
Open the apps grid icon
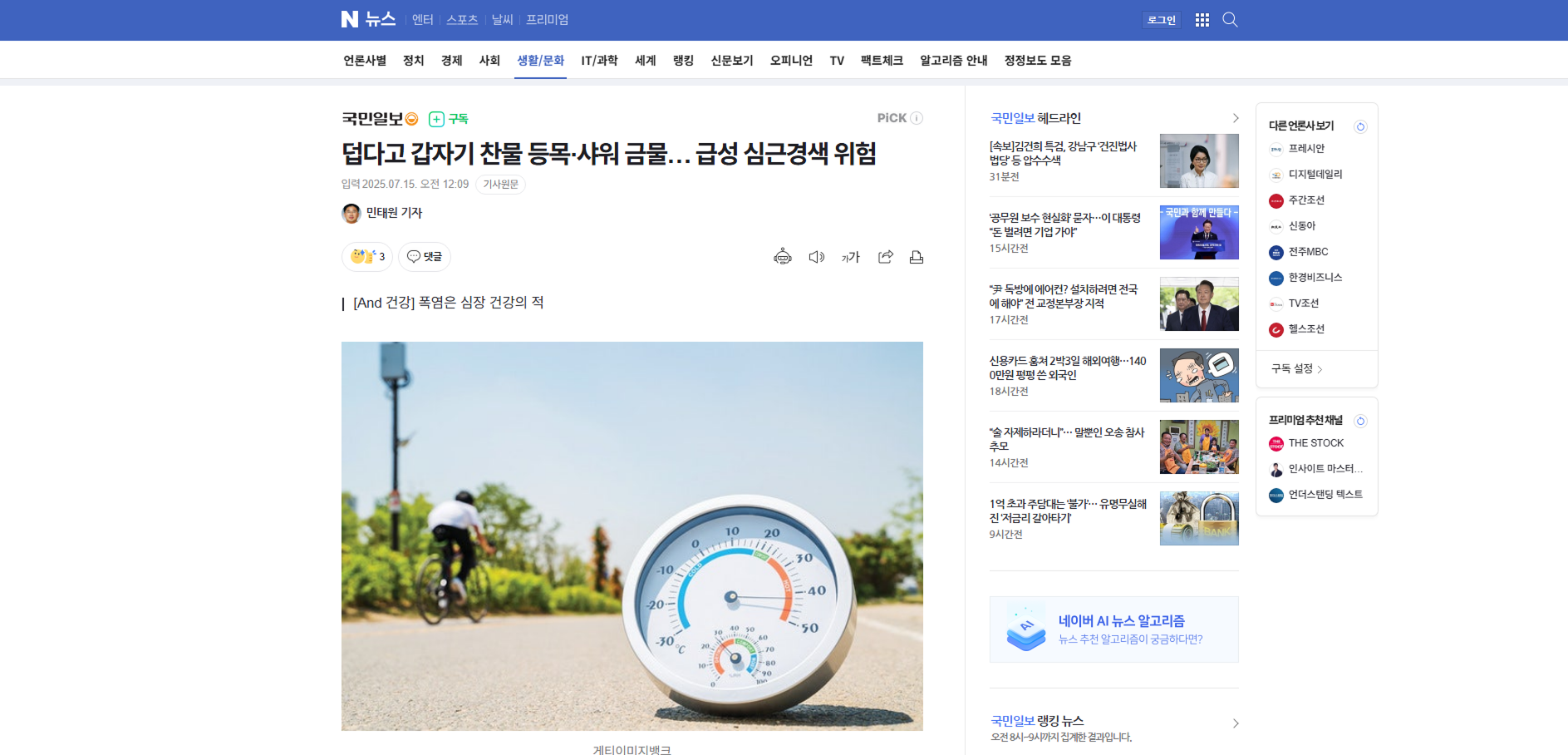pos(1202,20)
